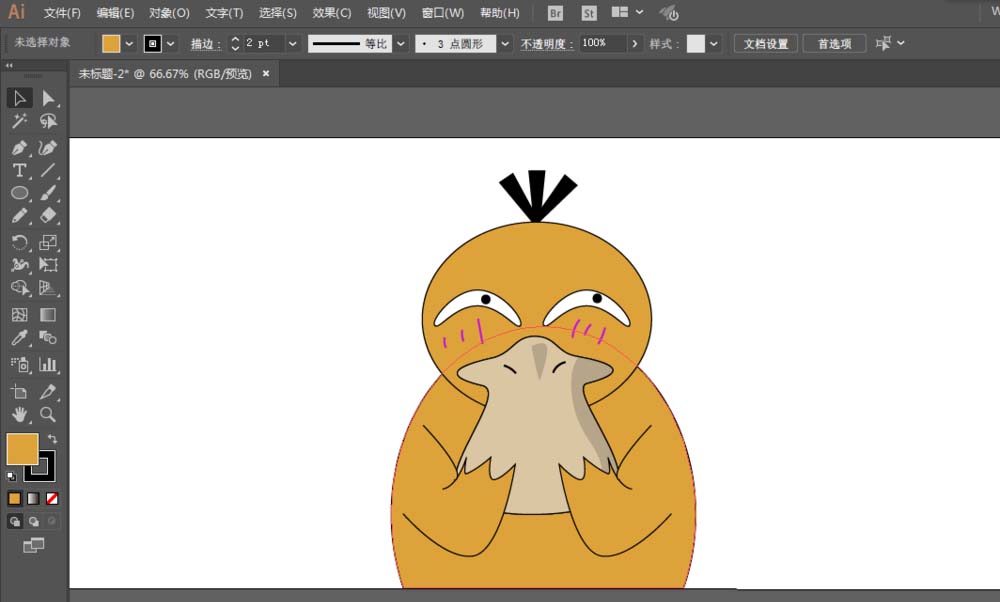Select the Free Transform tool

[x=48, y=265]
